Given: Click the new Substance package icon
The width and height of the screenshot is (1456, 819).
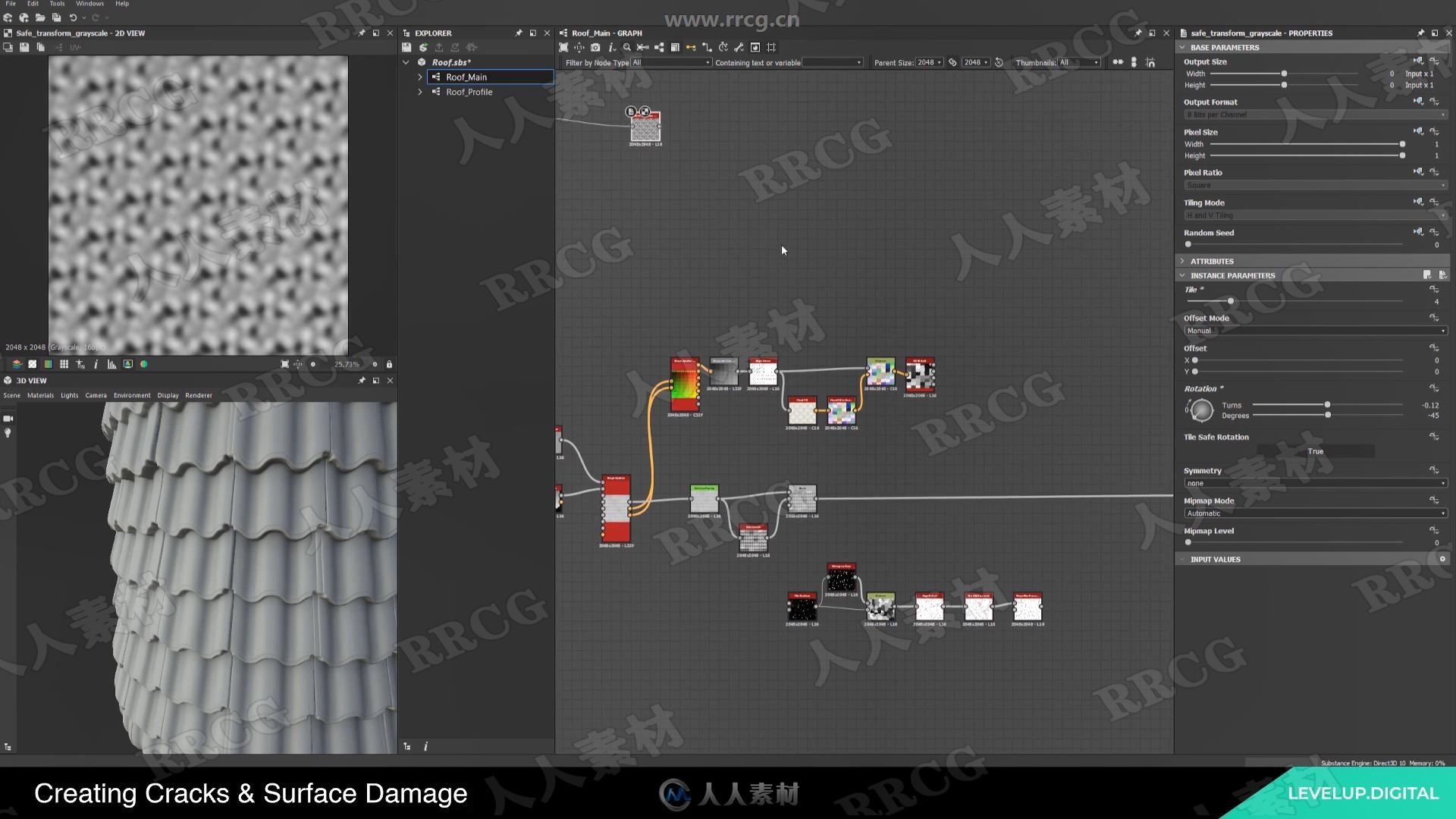Looking at the screenshot, I should pos(8,17).
